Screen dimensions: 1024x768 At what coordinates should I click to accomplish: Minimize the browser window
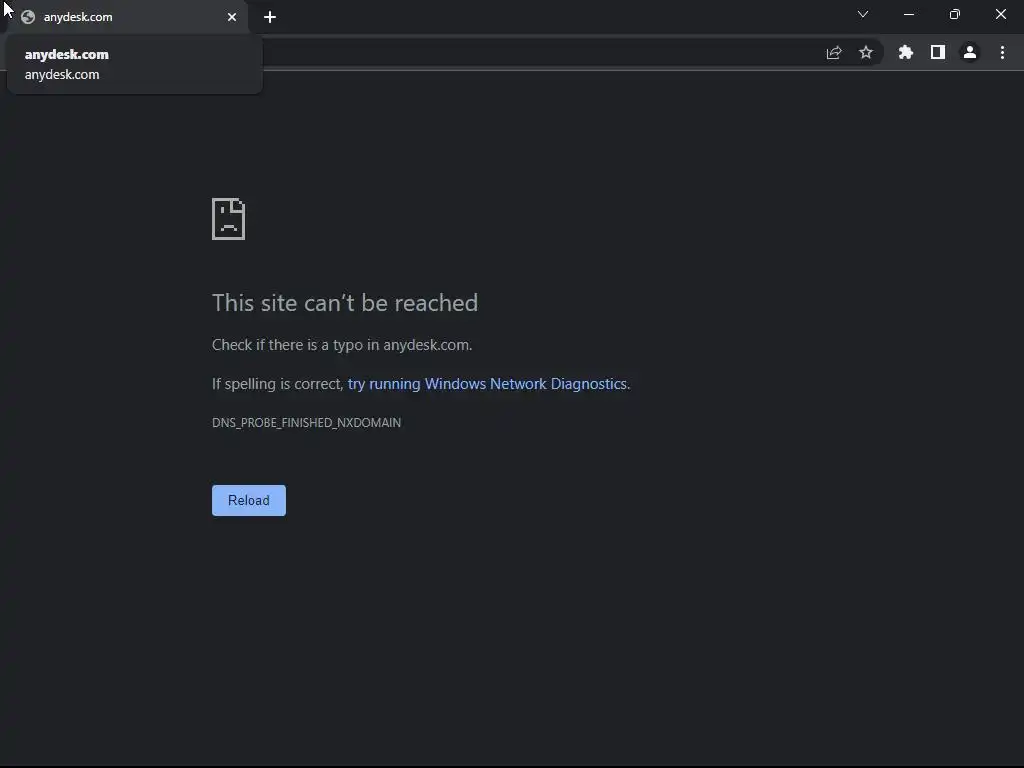908,14
